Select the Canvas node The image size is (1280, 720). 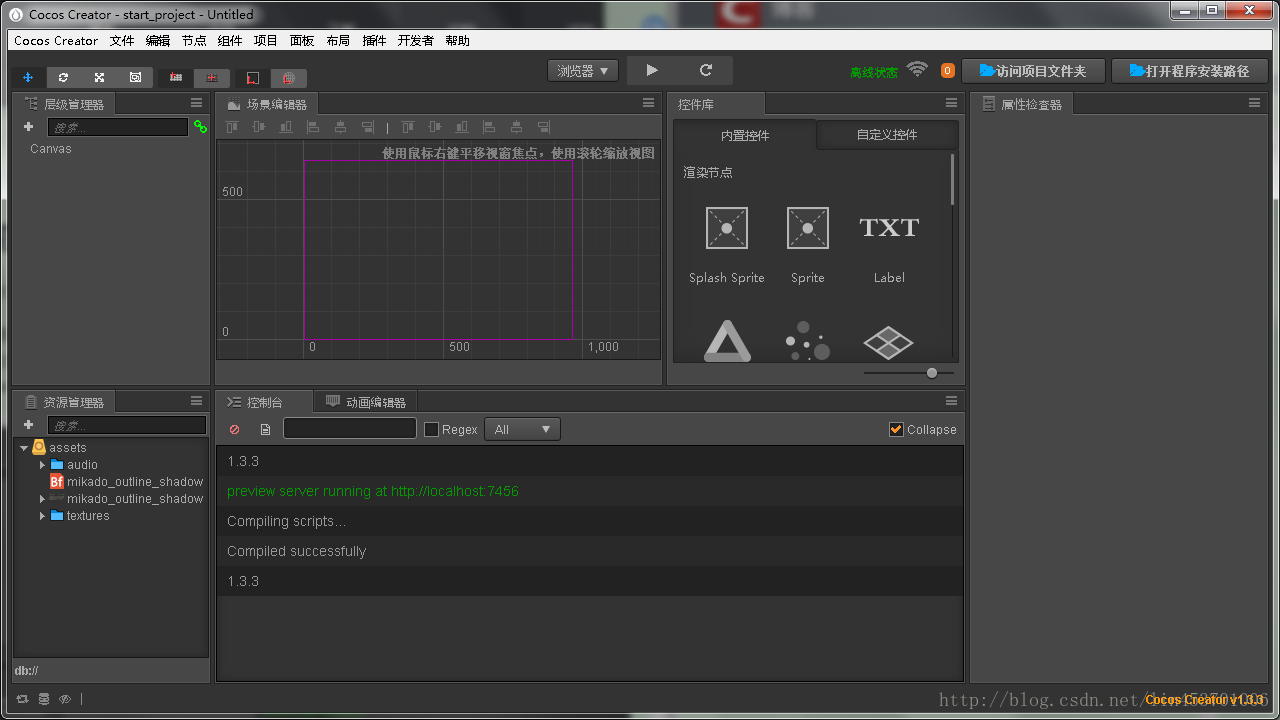coord(51,149)
